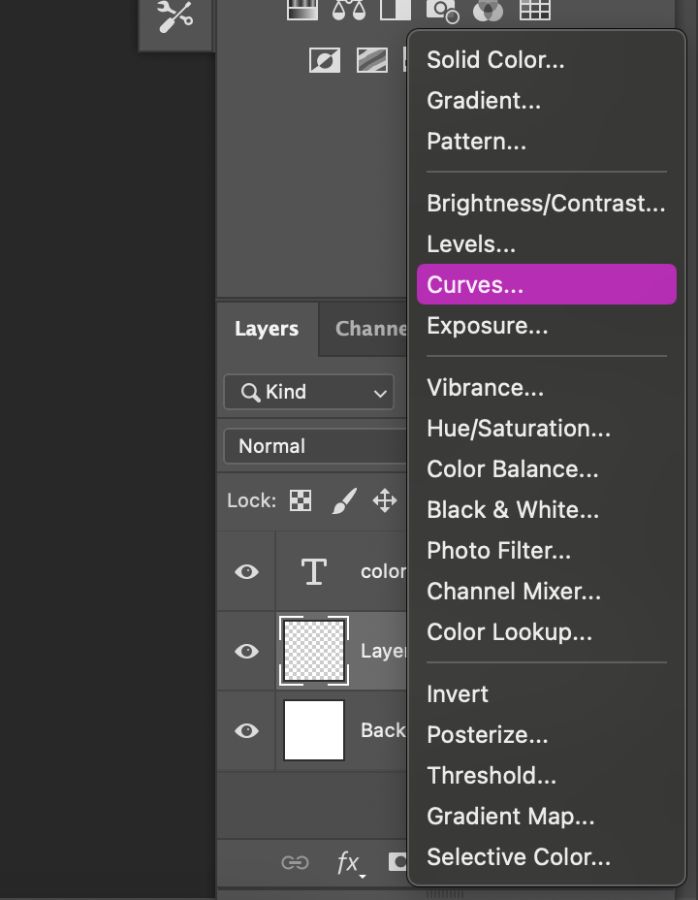The image size is (698, 900).
Task: Open the crossed wrench and screwdriver panel icon
Action: pyautogui.click(x=175, y=16)
